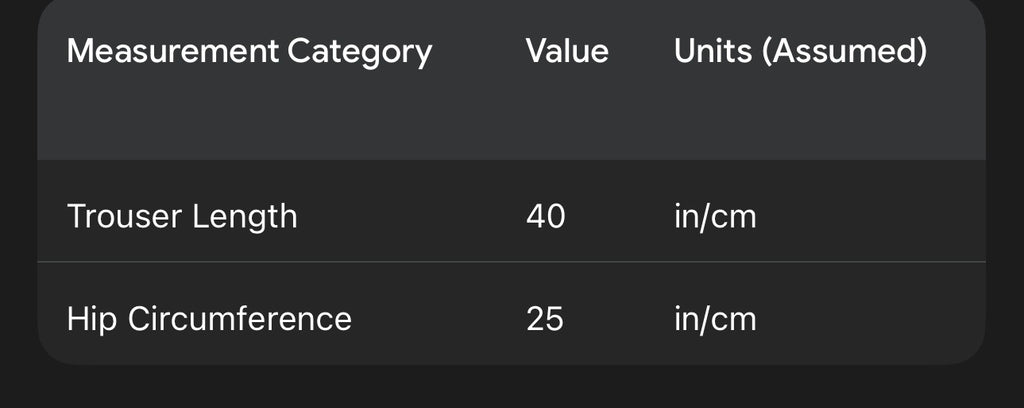This screenshot has width=1024, height=408.
Task: Tap the word Category in header
Action: (360, 51)
